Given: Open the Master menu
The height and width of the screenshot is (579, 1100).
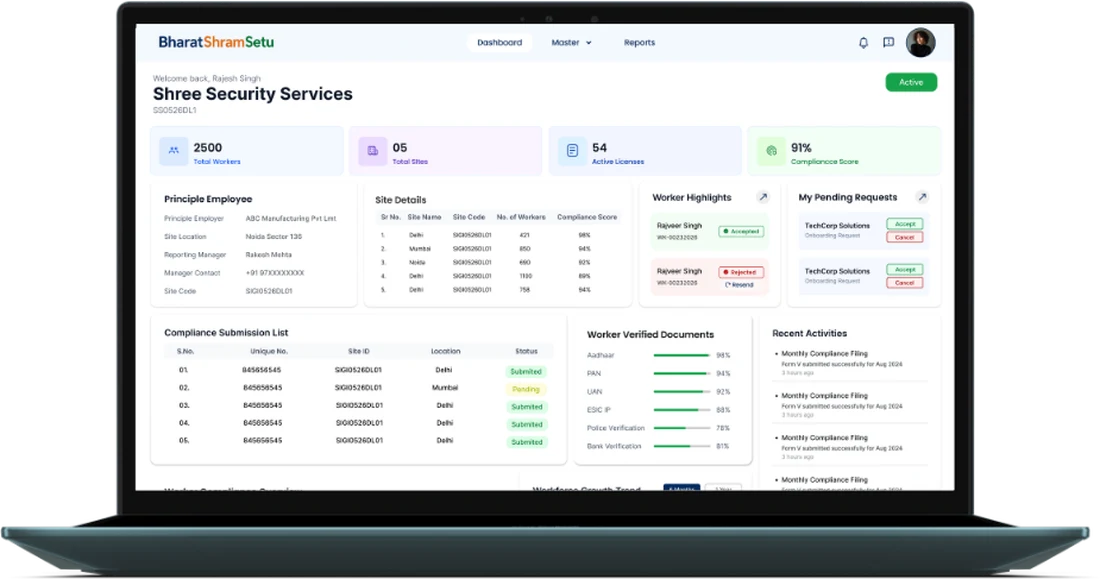Looking at the screenshot, I should pyautogui.click(x=571, y=43).
